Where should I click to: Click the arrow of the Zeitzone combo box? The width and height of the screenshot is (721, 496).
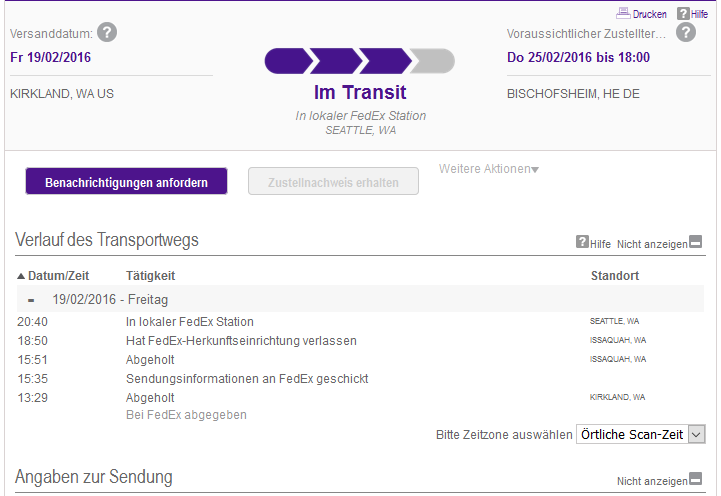coord(697,434)
